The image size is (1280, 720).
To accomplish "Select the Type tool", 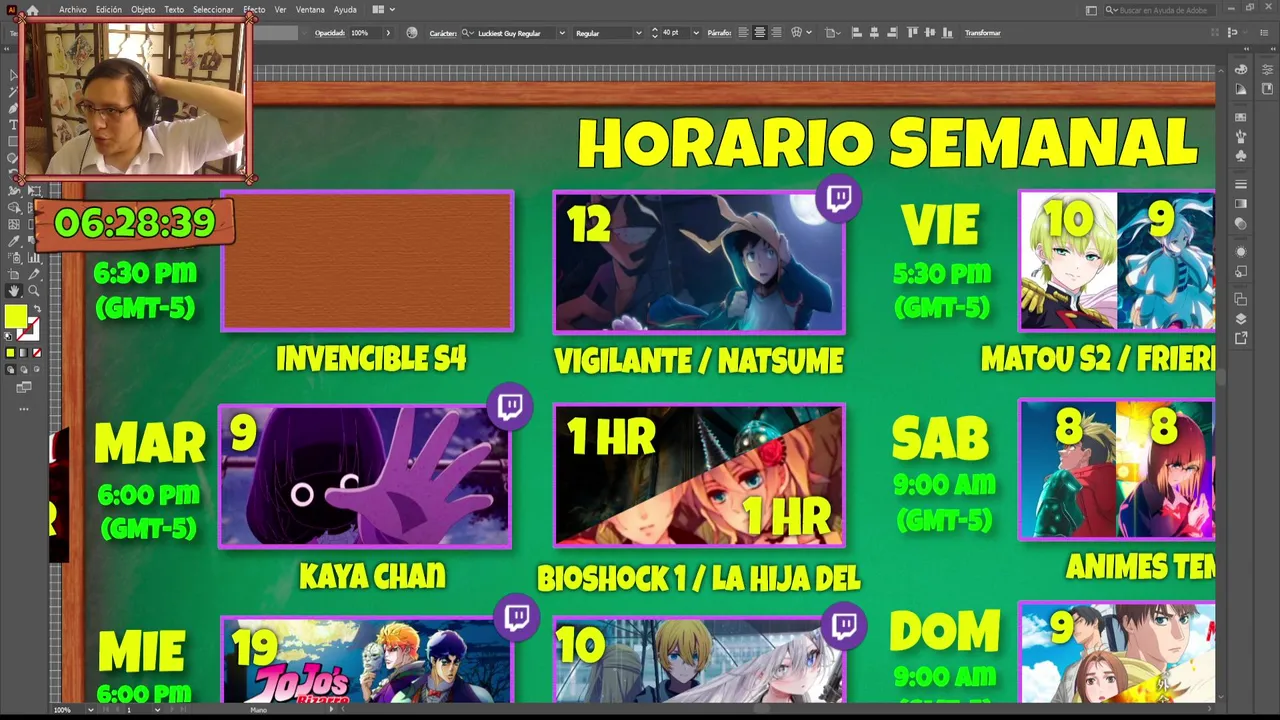I will click(13, 125).
